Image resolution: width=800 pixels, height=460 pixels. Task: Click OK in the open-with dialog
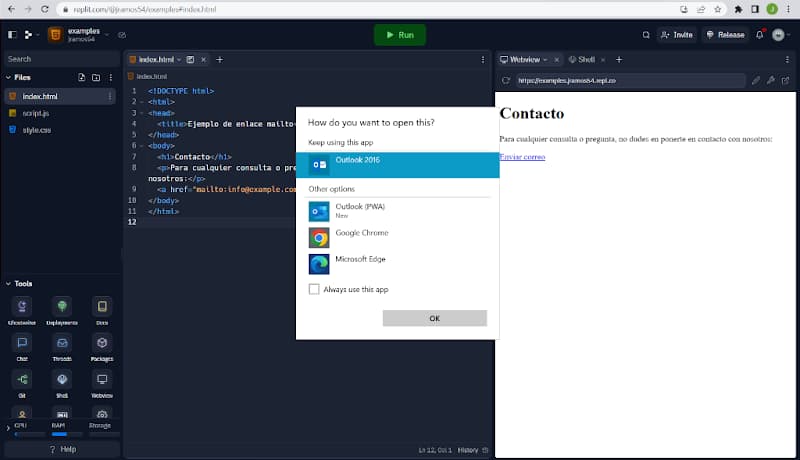click(435, 318)
